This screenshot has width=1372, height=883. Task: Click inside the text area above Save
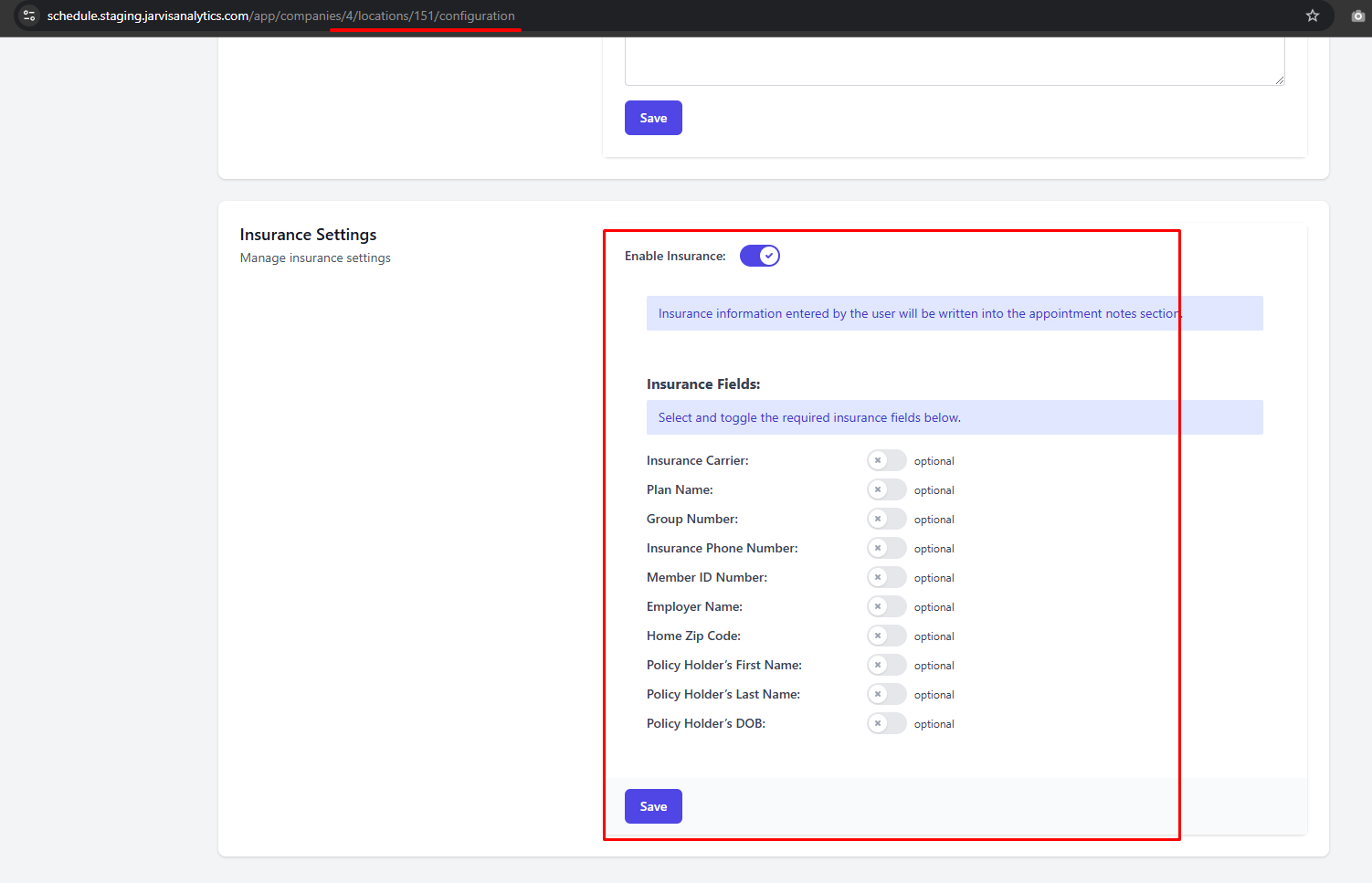click(x=955, y=61)
